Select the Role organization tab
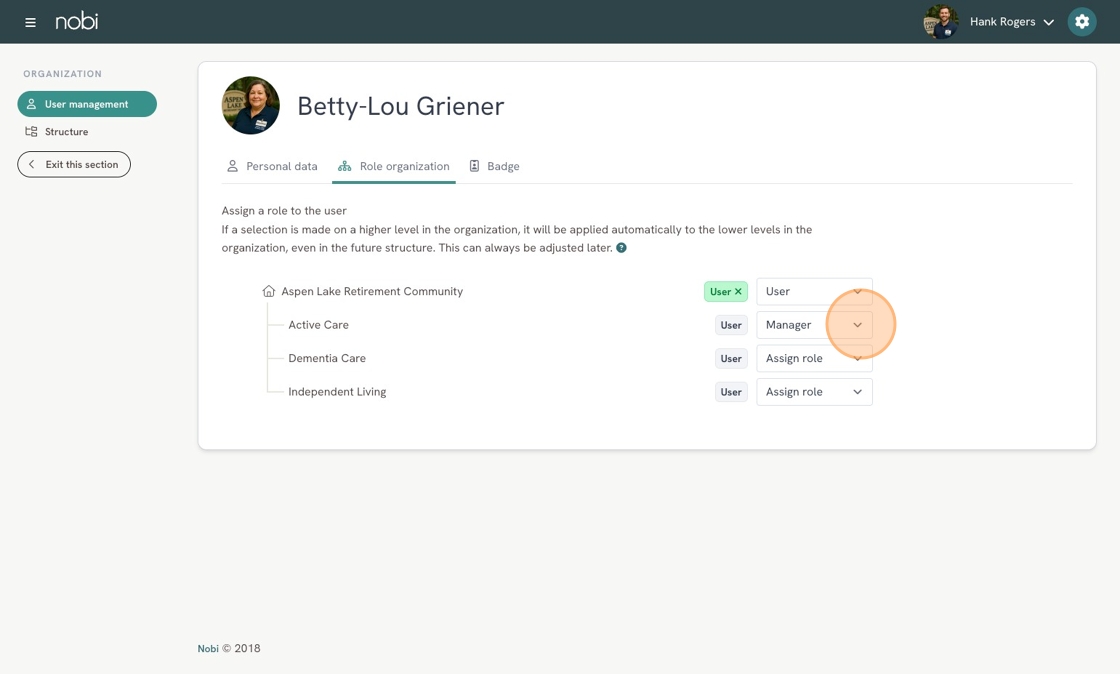Image resolution: width=1120 pixels, height=674 pixels. pyautogui.click(x=394, y=166)
